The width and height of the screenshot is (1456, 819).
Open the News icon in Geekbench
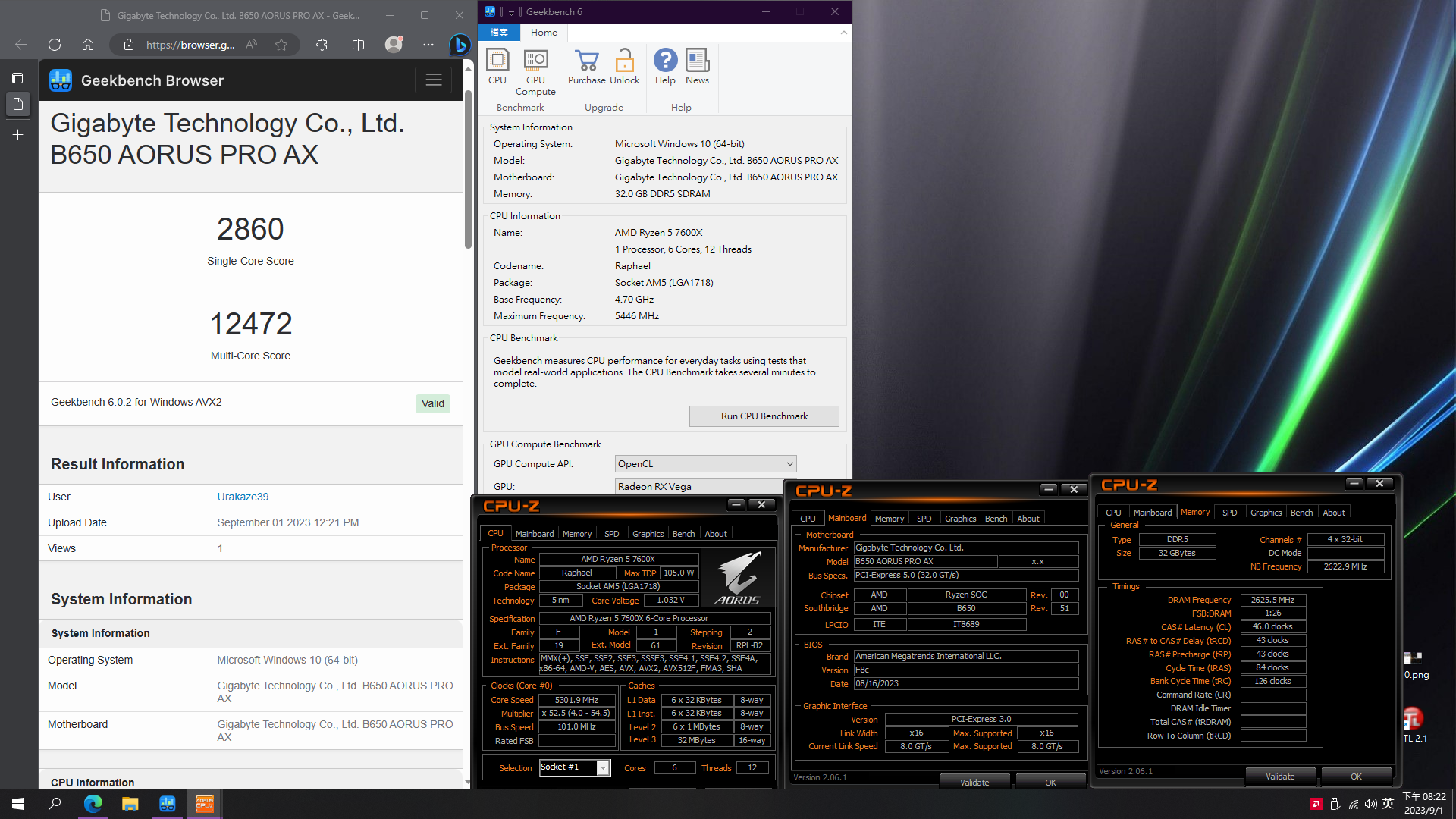pos(697,66)
